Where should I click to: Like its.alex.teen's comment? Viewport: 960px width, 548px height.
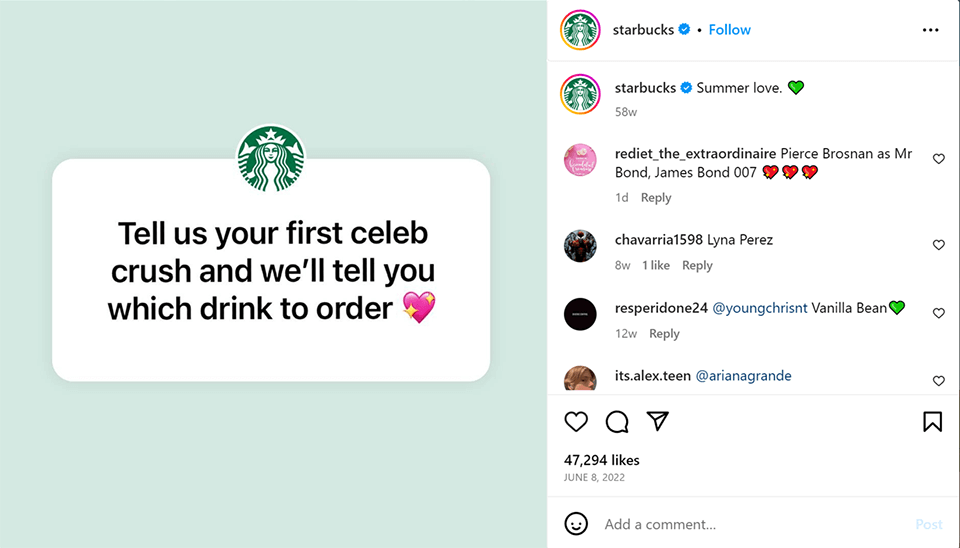click(x=938, y=381)
